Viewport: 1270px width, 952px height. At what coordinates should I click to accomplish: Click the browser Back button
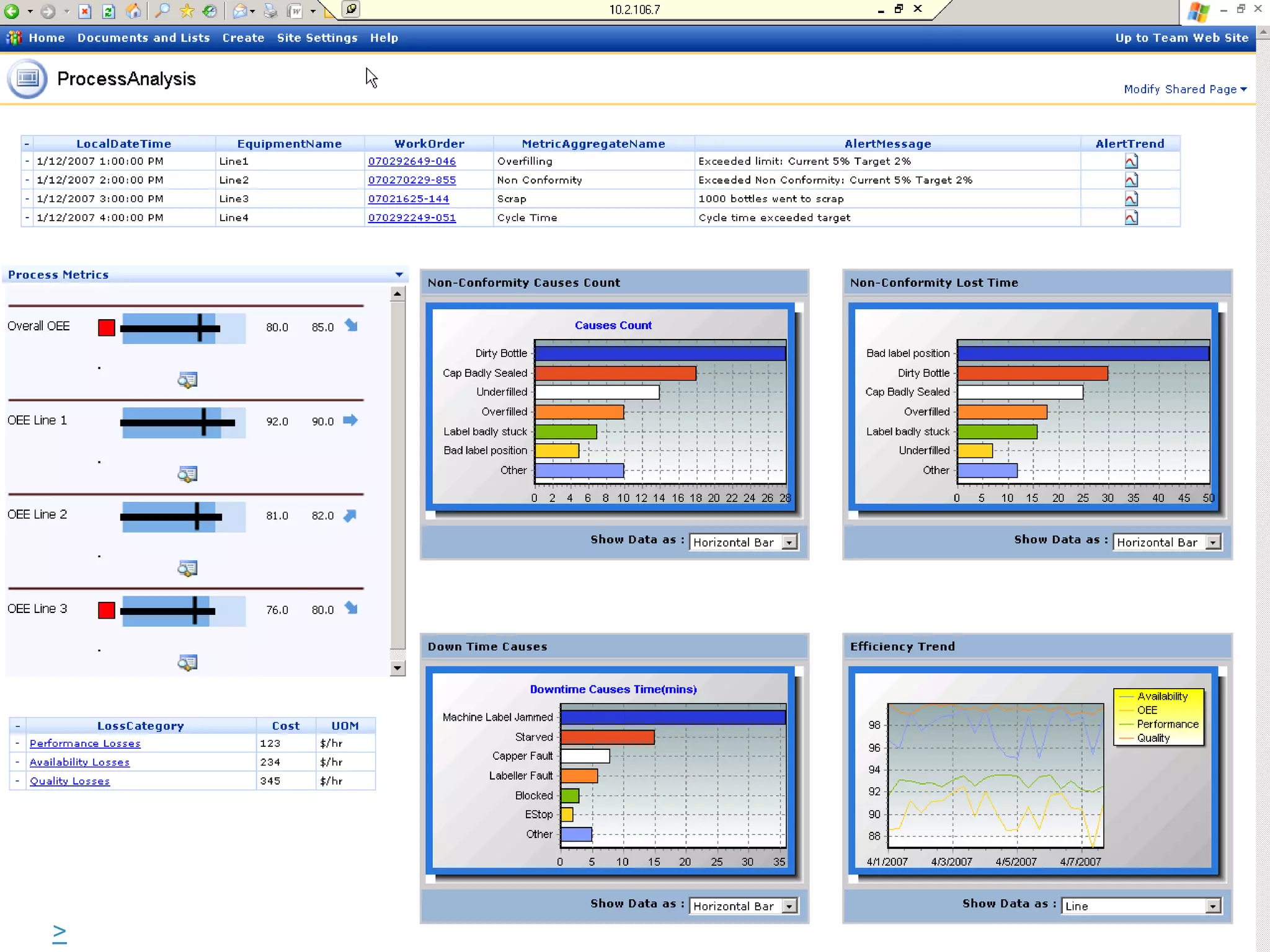(x=12, y=11)
